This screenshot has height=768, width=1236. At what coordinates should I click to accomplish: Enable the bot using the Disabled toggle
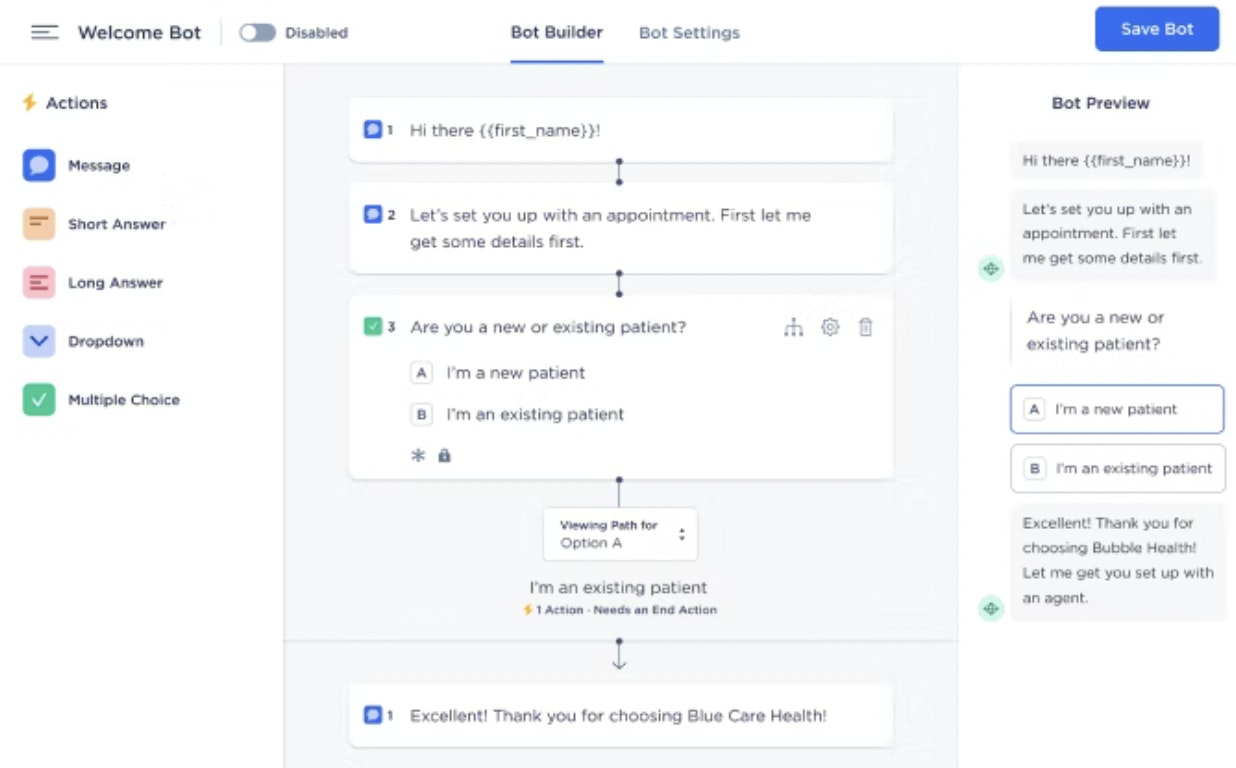(x=258, y=32)
